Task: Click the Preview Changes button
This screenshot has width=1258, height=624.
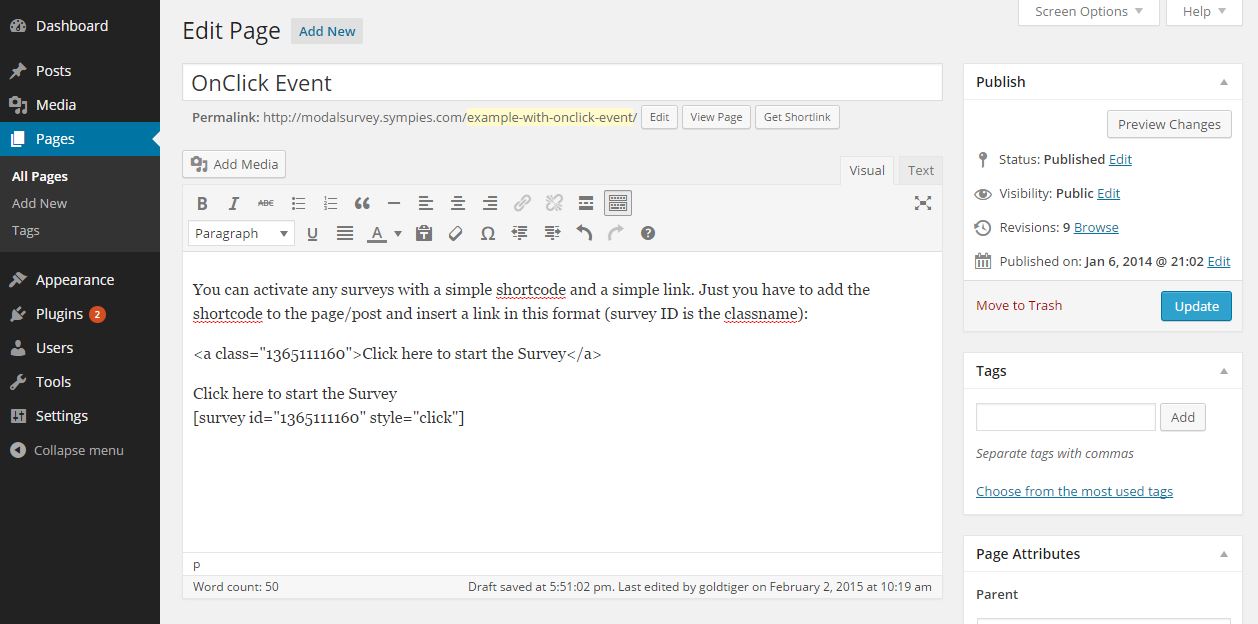Action: coord(1169,124)
